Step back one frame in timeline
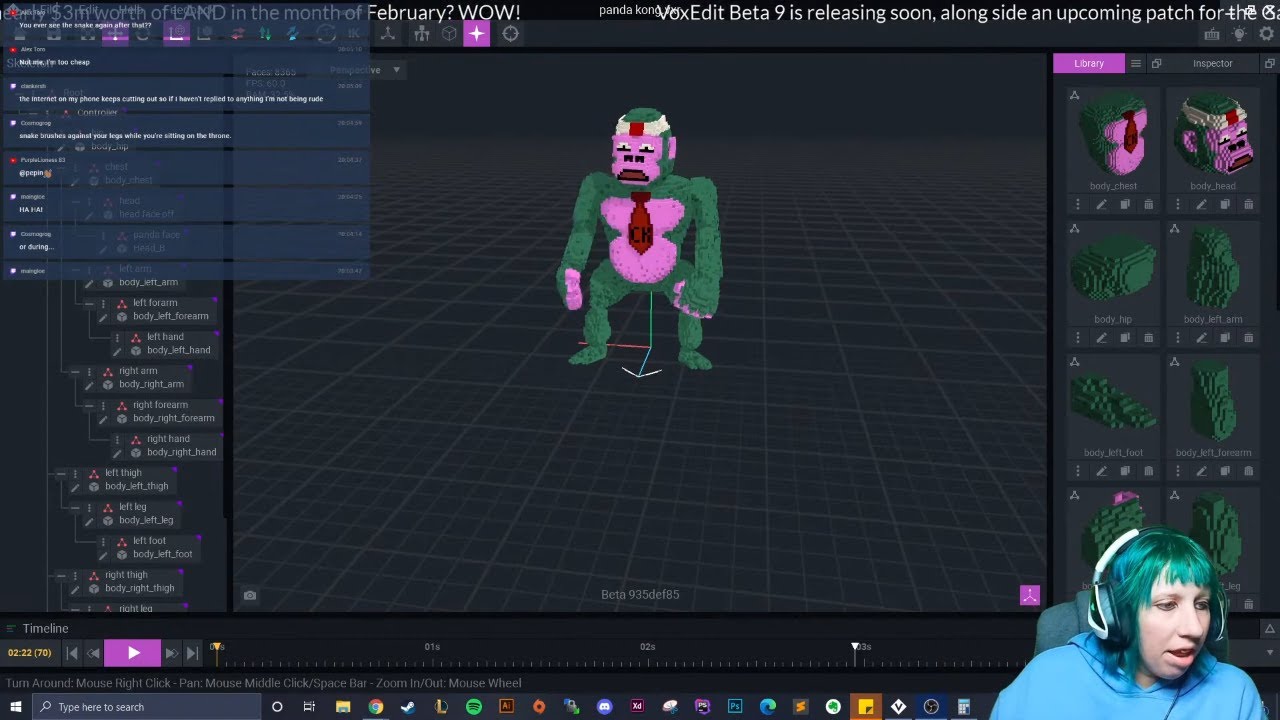Screen dimensions: 1280x720 (x=93, y=653)
